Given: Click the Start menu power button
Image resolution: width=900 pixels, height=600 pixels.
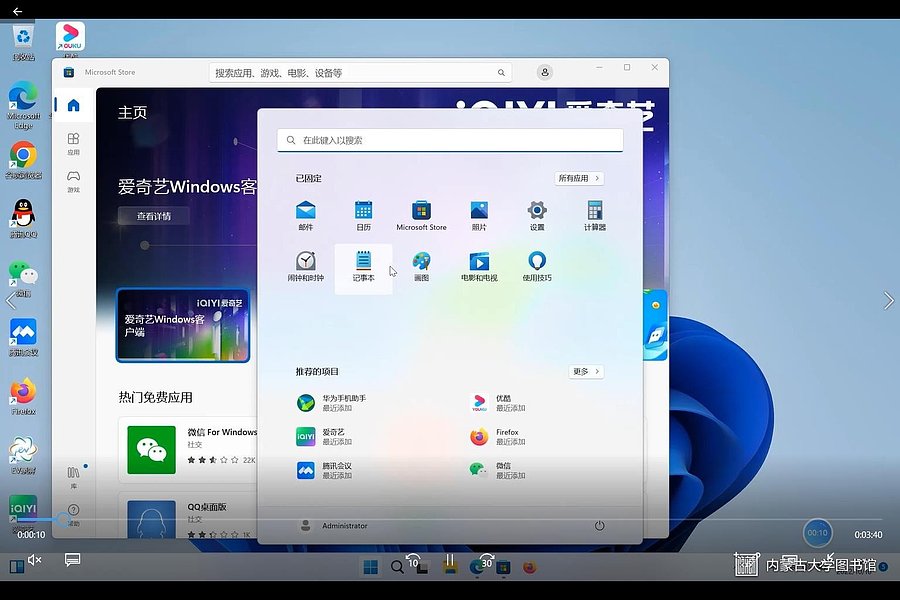Looking at the screenshot, I should 599,525.
